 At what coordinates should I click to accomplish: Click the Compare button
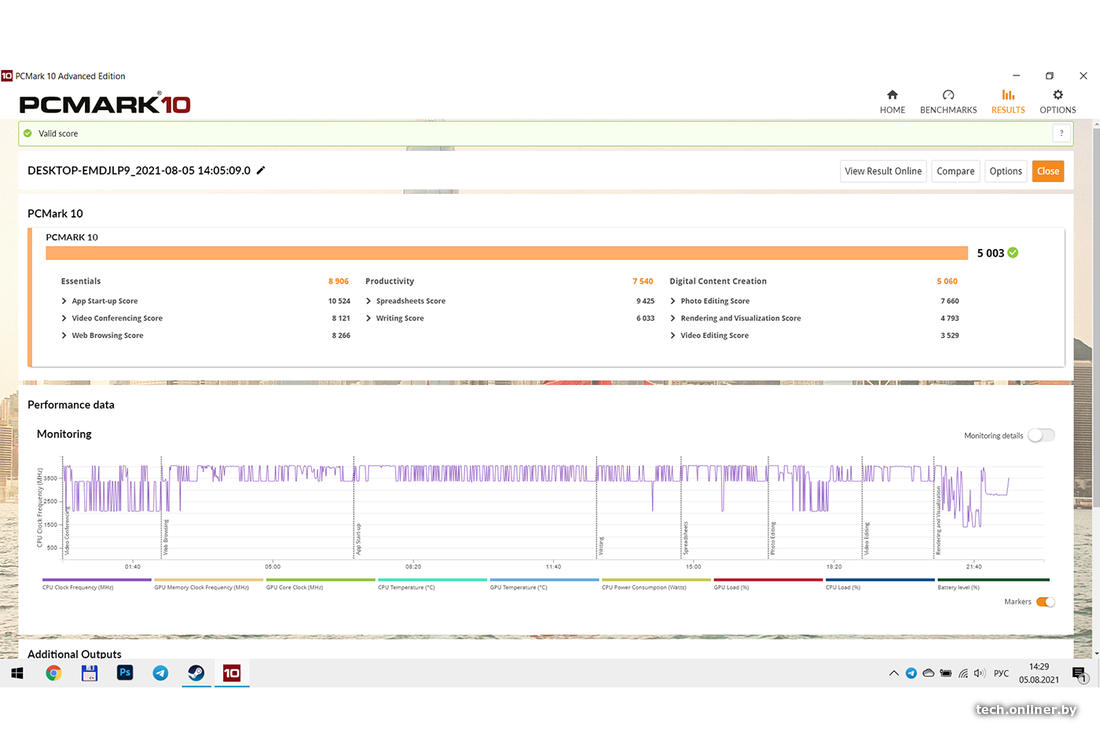click(955, 171)
